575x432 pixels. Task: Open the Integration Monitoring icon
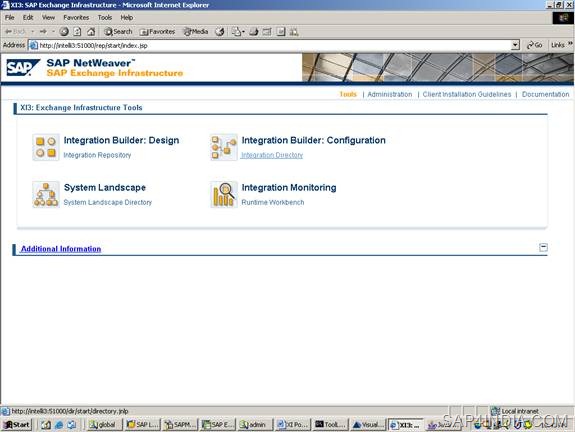(x=224, y=194)
